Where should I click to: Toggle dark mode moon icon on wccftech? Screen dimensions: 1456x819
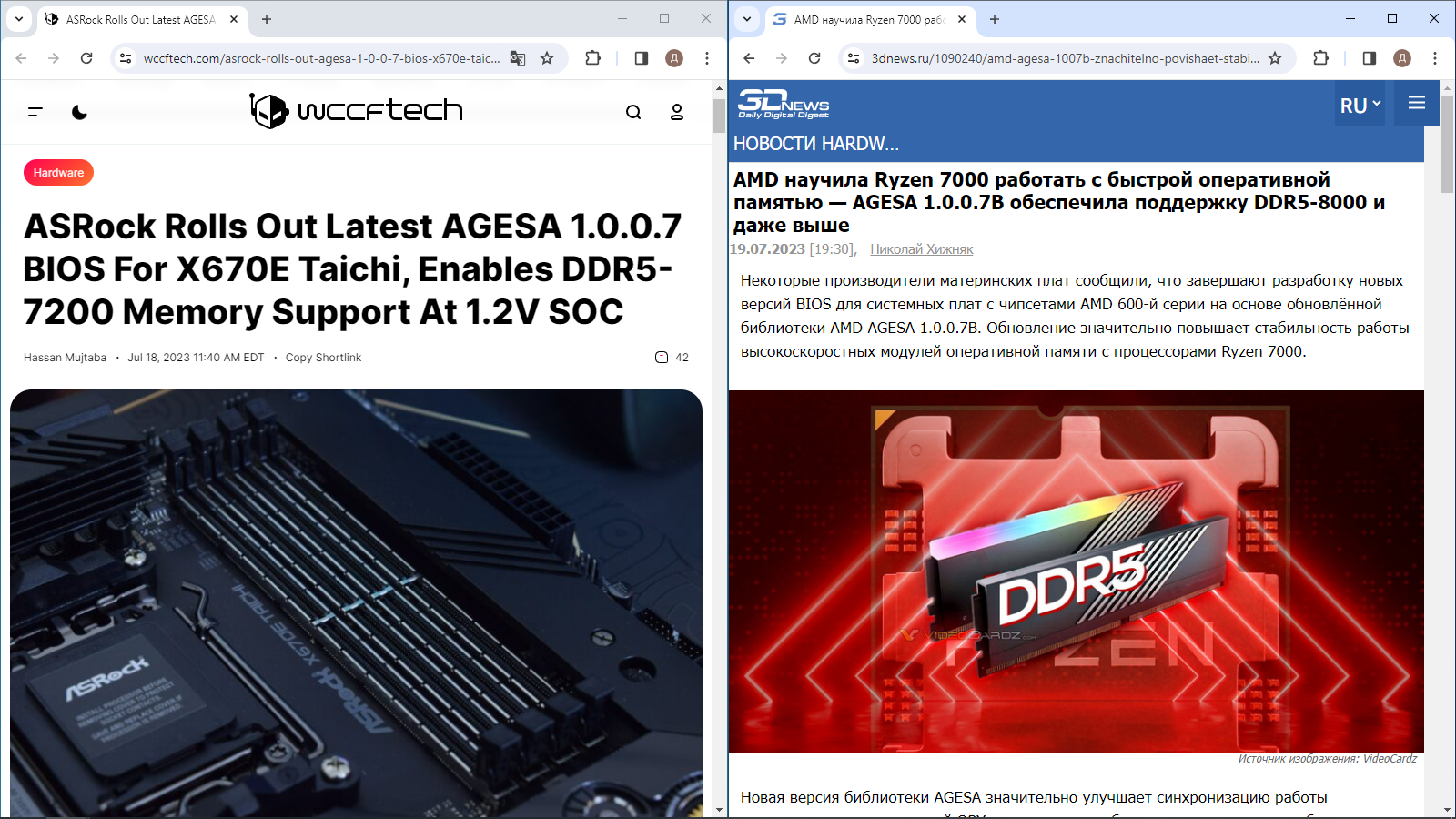pos(80,112)
